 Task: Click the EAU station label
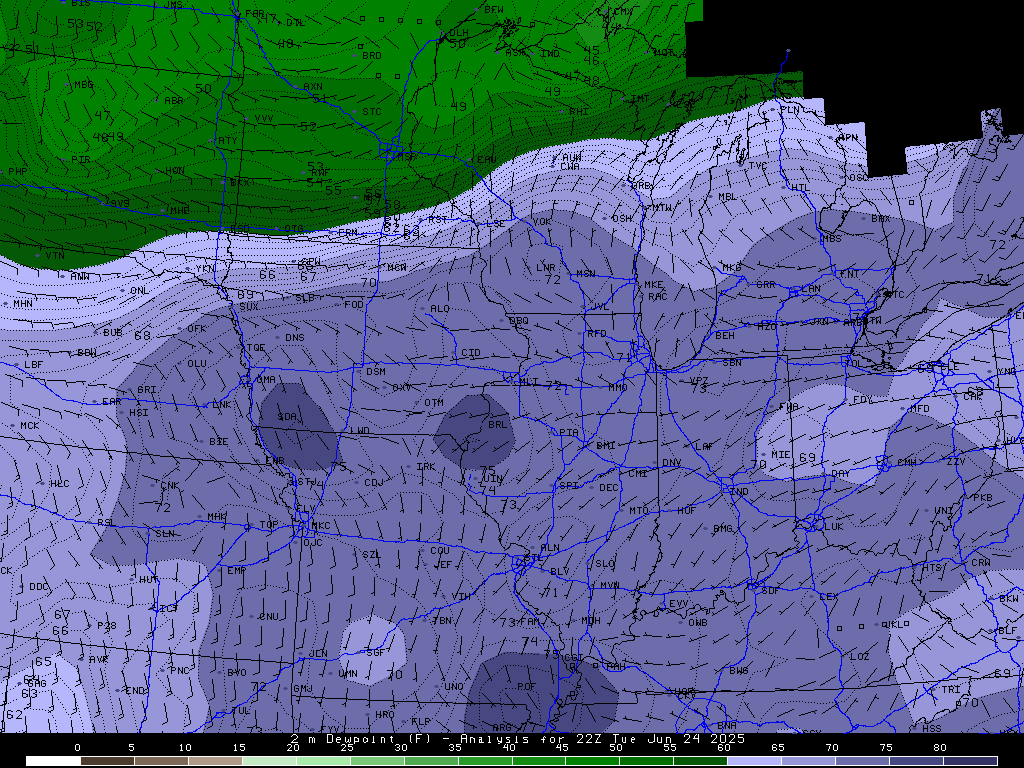pos(486,160)
